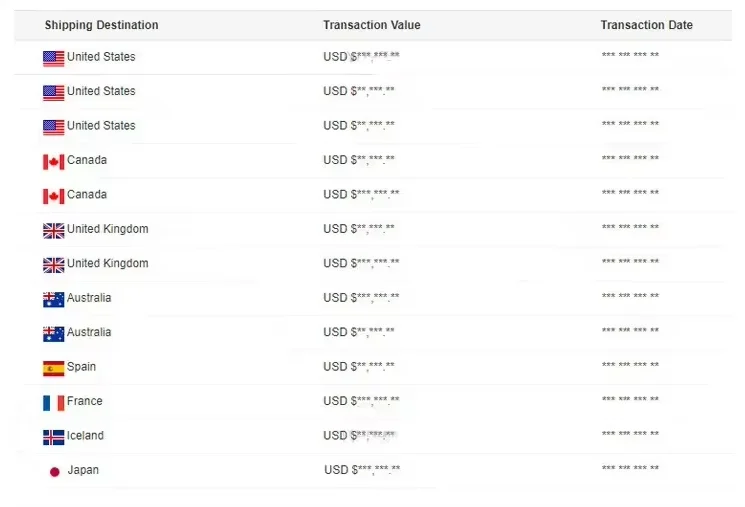This screenshot has height=507, width=745.
Task: Click the flag in the first Australia row
Action: coord(54,299)
